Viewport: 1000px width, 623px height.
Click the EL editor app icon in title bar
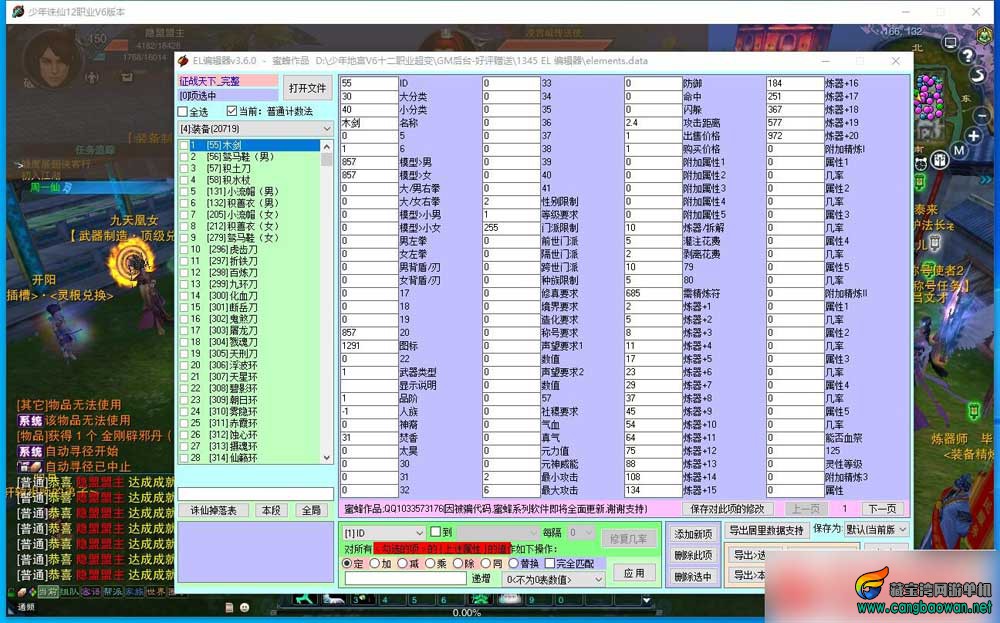click(184, 61)
